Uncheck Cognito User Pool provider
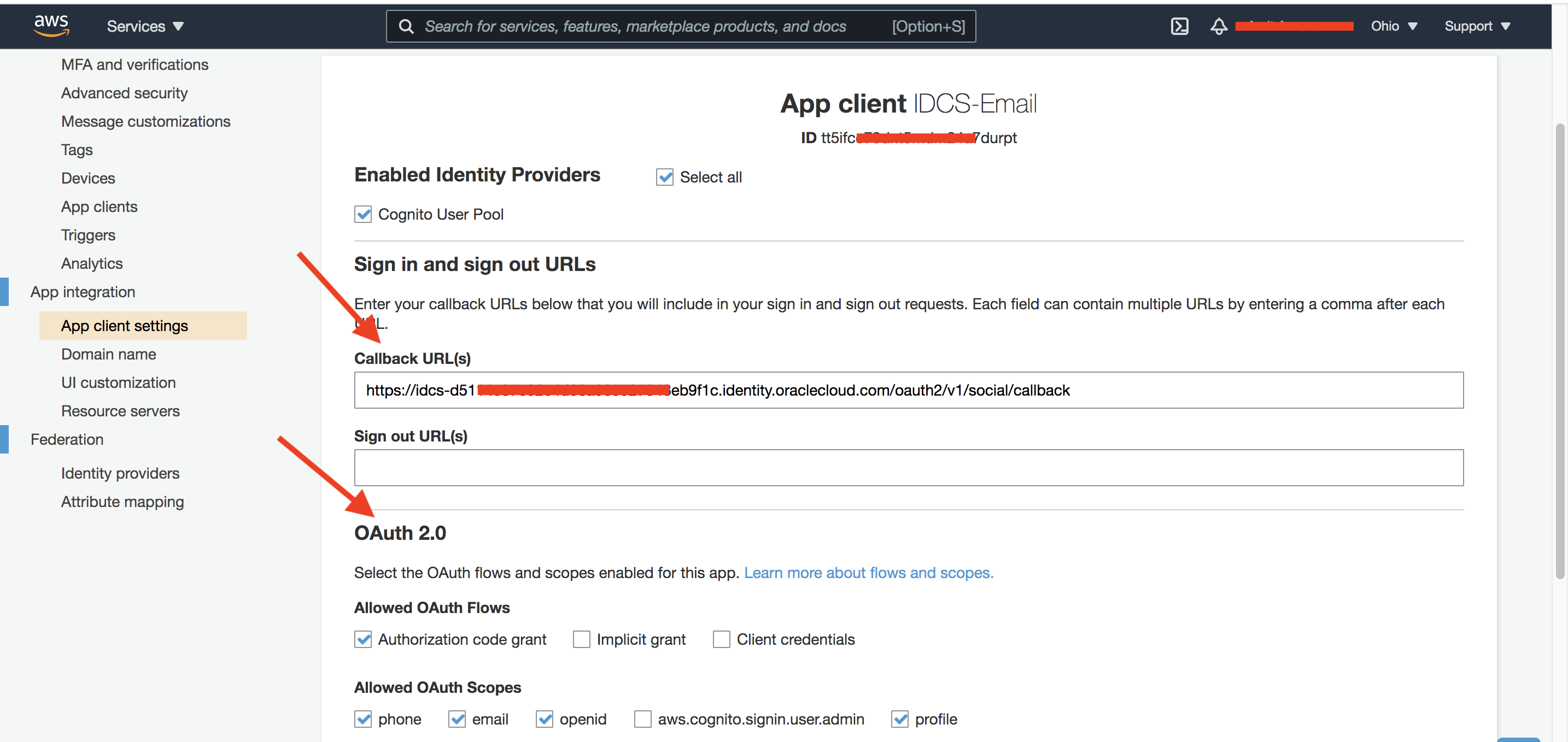The width and height of the screenshot is (1568, 742). (x=364, y=214)
